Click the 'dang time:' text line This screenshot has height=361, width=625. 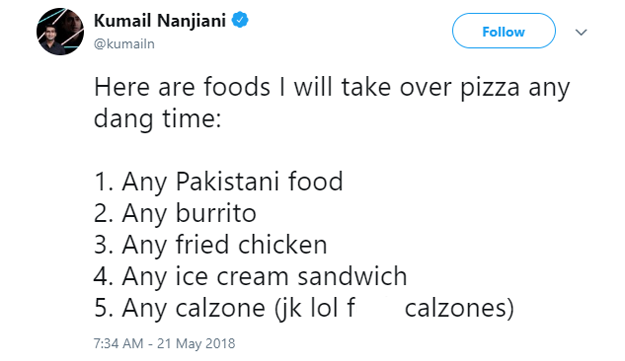pyautogui.click(x=157, y=118)
